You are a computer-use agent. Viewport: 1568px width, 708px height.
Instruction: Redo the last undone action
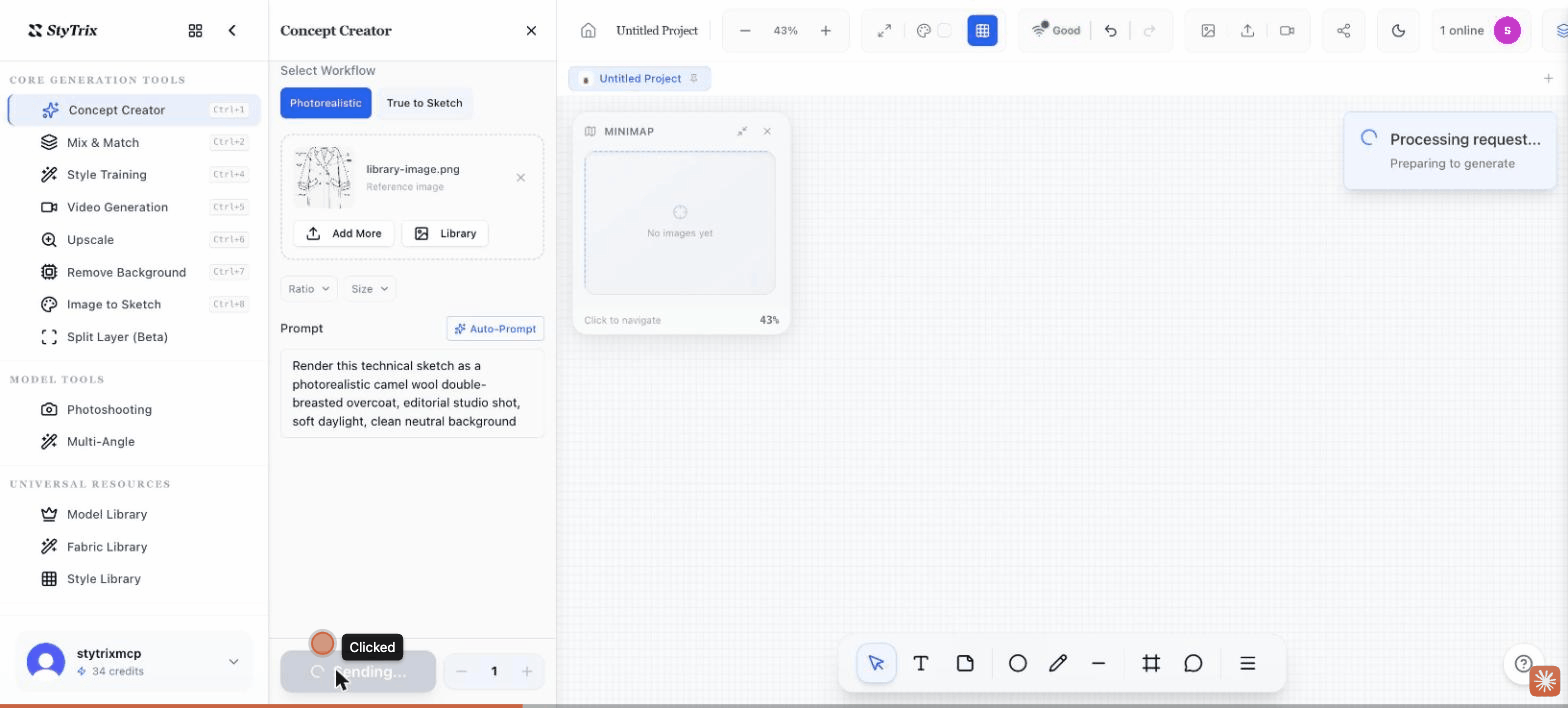(x=1150, y=31)
